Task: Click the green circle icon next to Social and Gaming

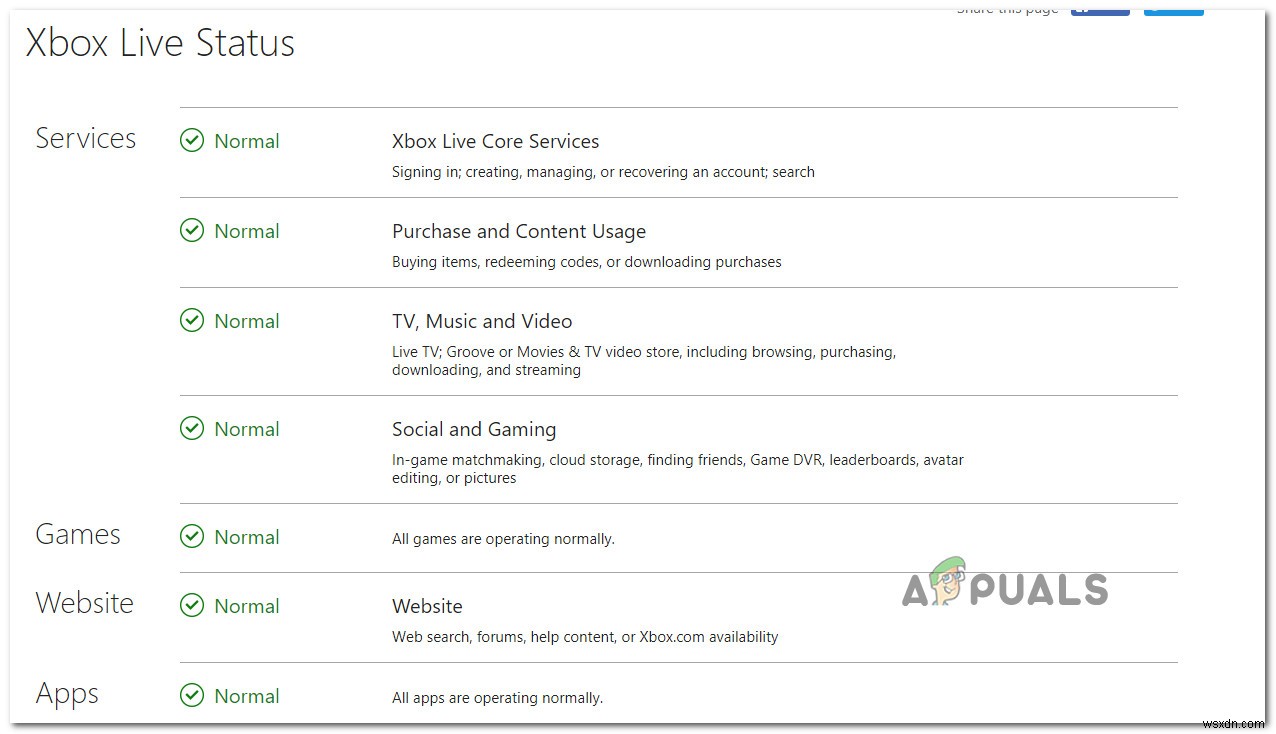Action: pos(192,429)
